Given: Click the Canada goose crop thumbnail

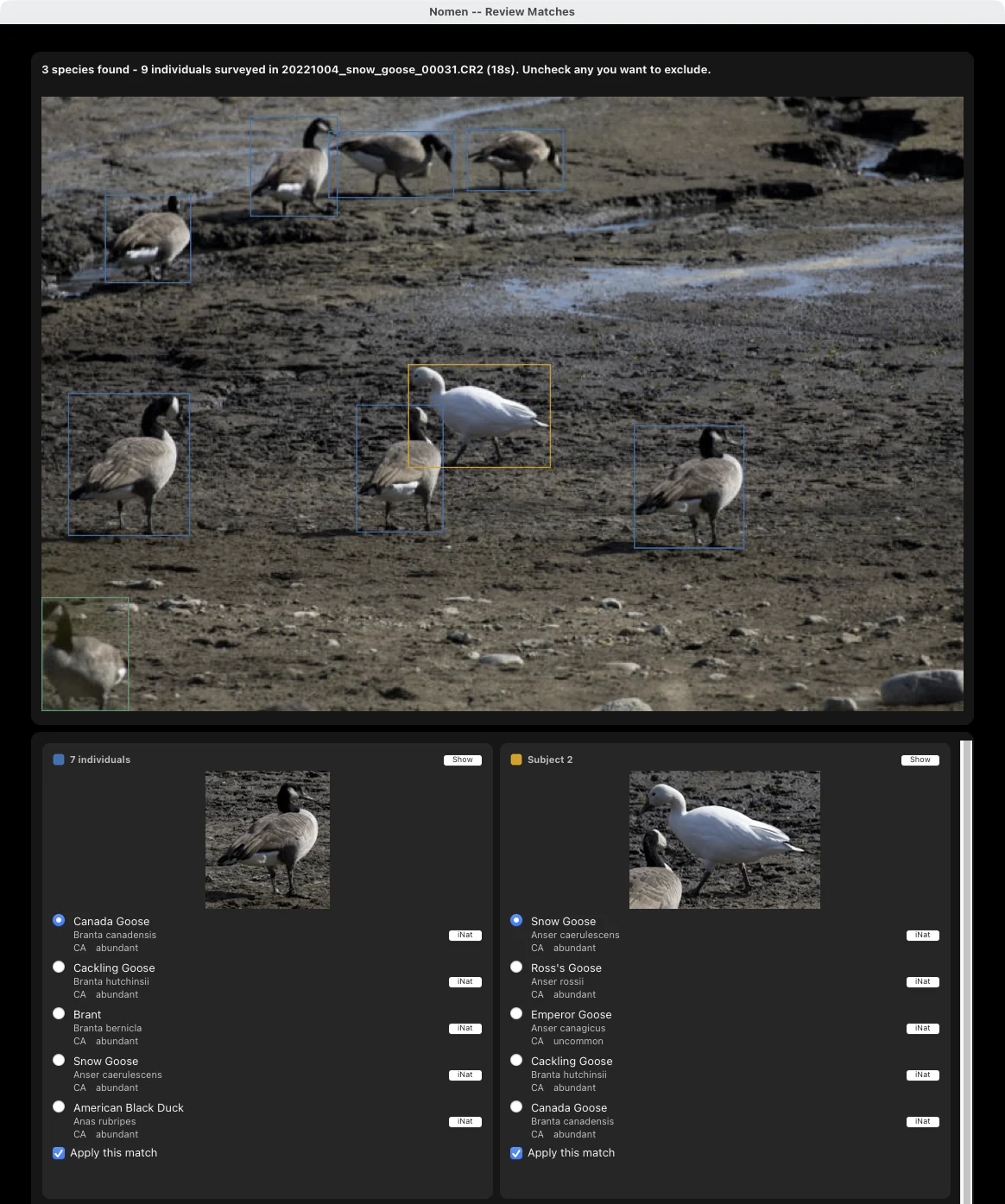Looking at the screenshot, I should point(268,840).
